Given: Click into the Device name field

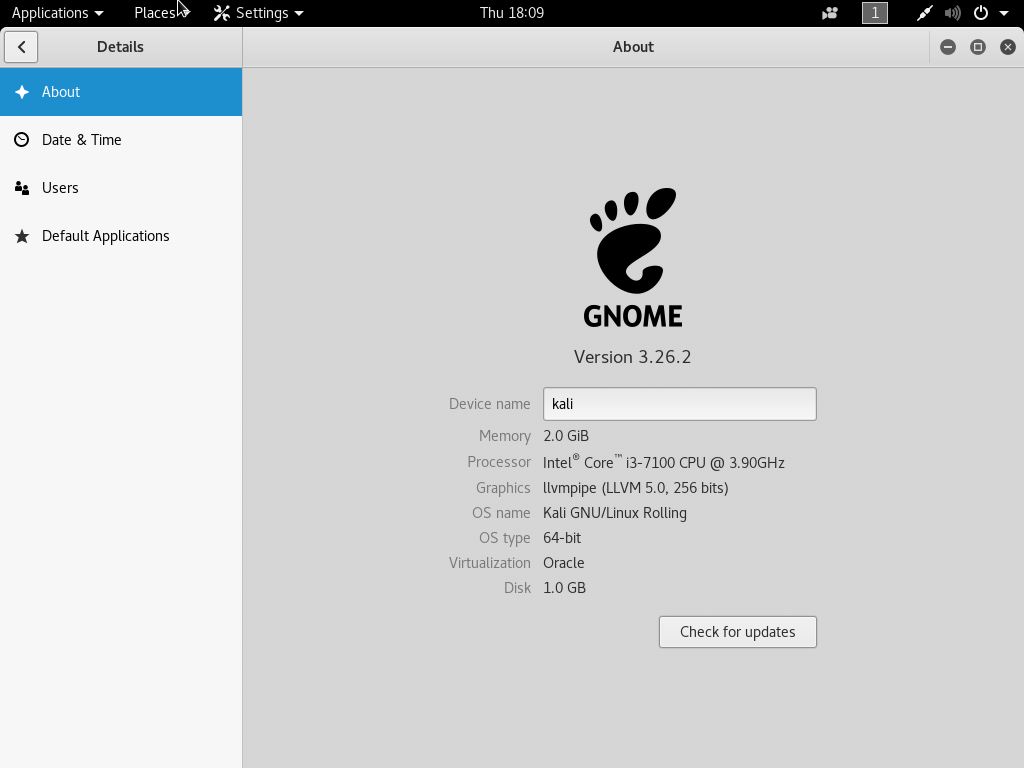Looking at the screenshot, I should (x=679, y=404).
